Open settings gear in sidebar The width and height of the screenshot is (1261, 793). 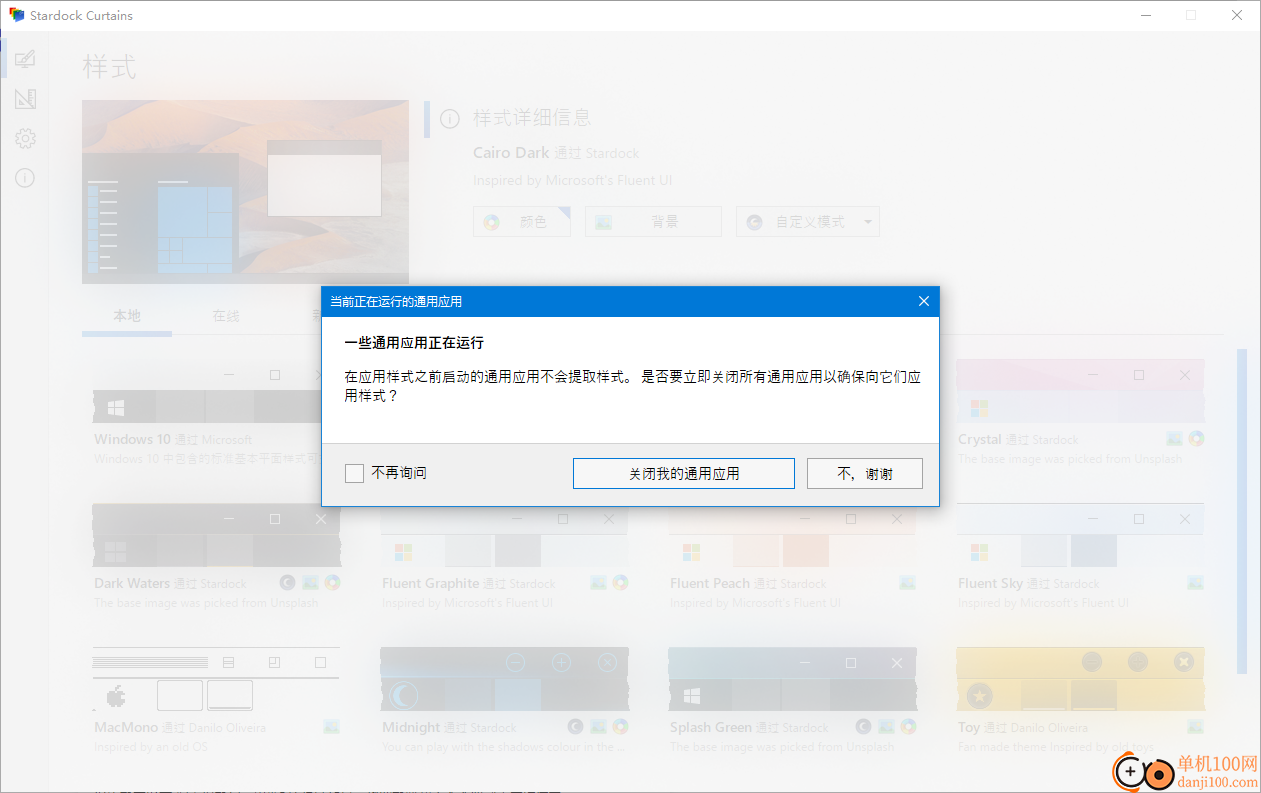(25, 139)
